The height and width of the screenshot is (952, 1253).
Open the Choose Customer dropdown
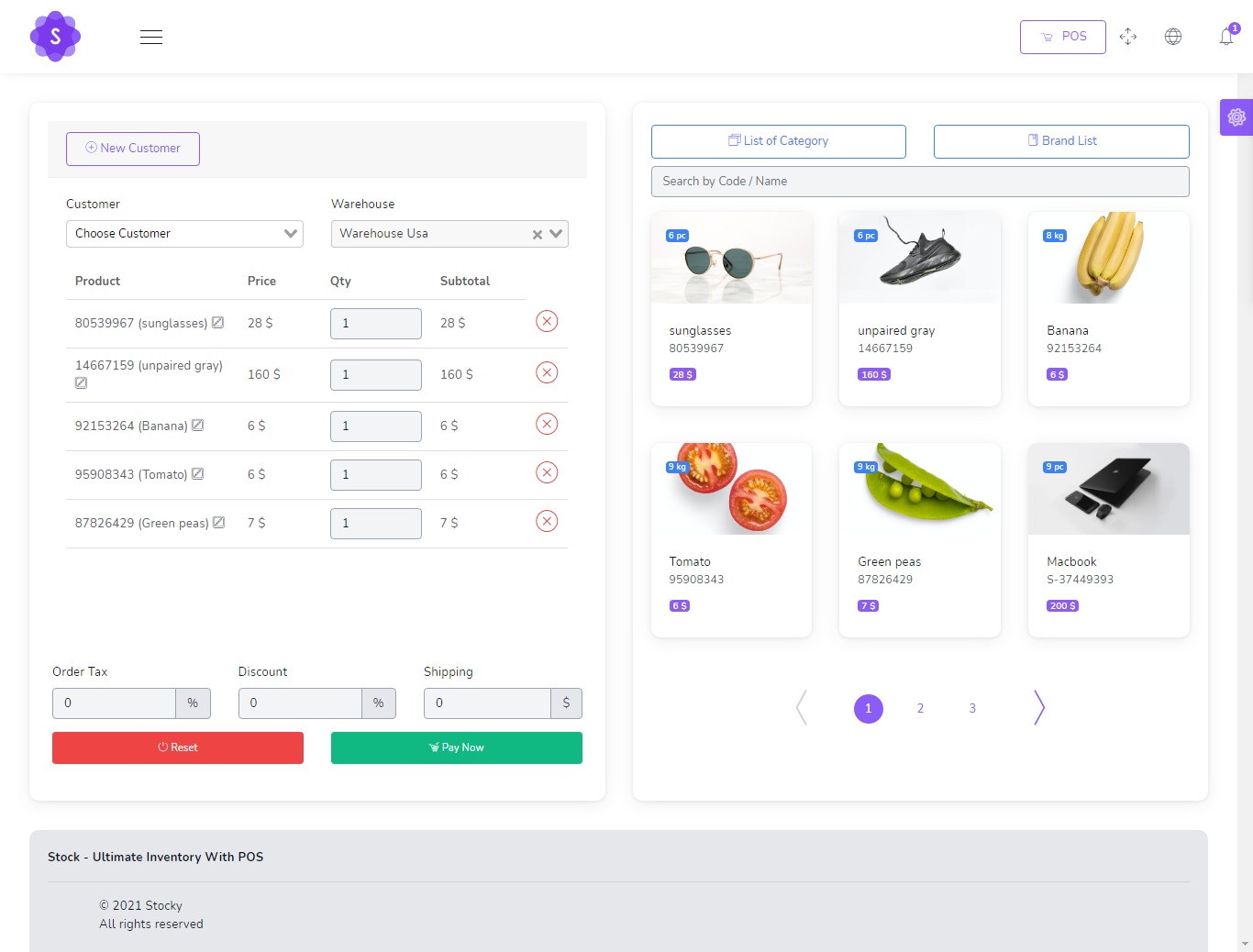click(183, 233)
